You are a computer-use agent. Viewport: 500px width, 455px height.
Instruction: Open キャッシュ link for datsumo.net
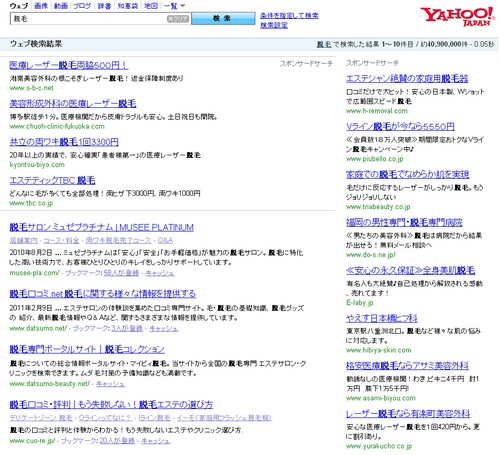click(x=163, y=328)
